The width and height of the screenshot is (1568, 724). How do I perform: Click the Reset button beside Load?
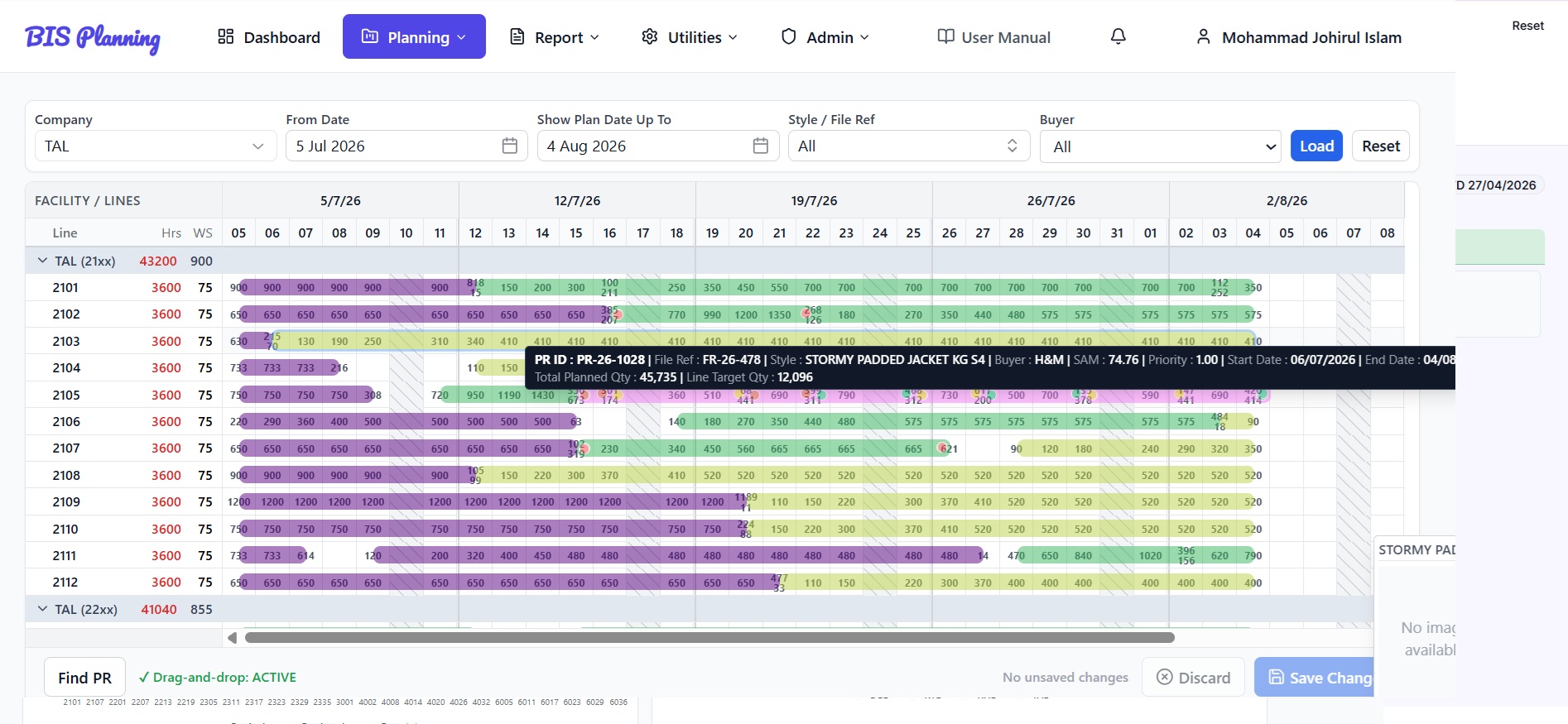[x=1381, y=146]
